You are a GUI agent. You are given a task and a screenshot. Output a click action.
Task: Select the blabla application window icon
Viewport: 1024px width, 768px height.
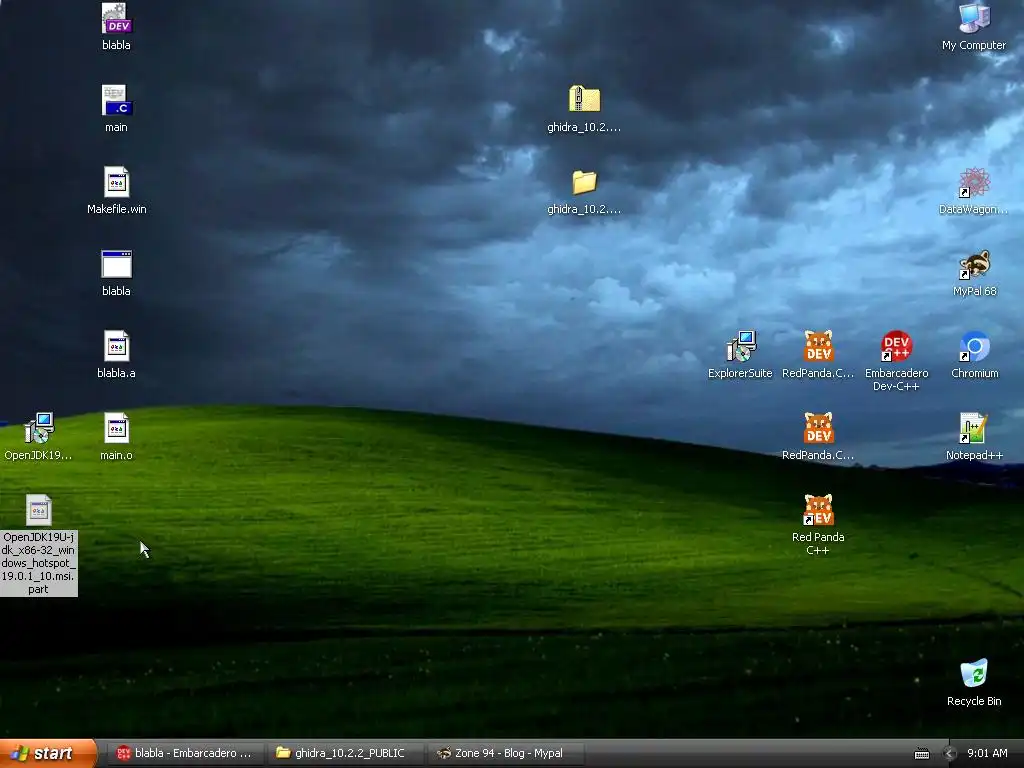tap(116, 264)
